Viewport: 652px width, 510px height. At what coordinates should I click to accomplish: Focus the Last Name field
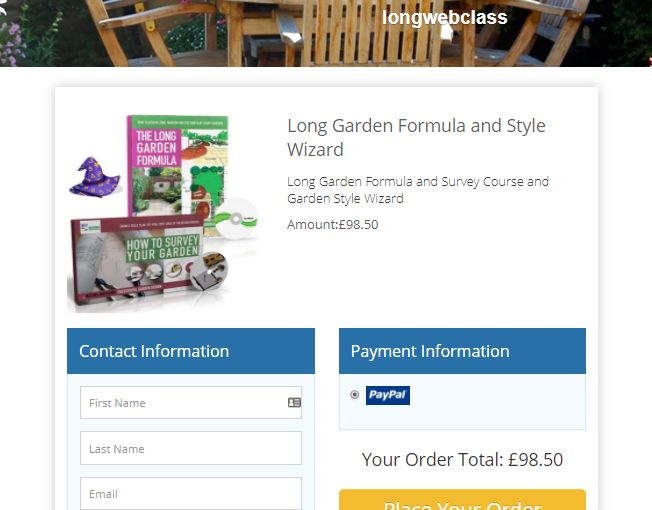coord(191,448)
